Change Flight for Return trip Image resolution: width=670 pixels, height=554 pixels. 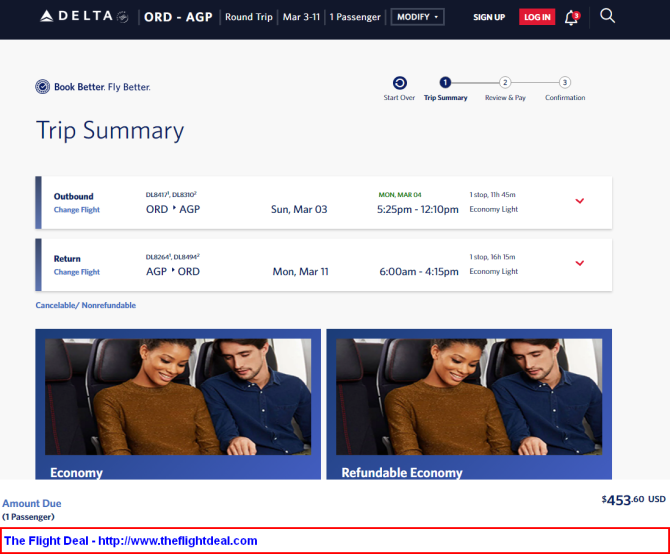[x=76, y=272]
